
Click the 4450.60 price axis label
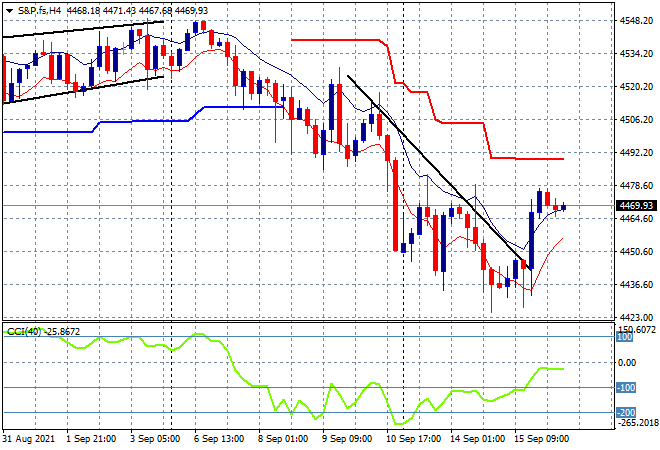click(x=636, y=251)
